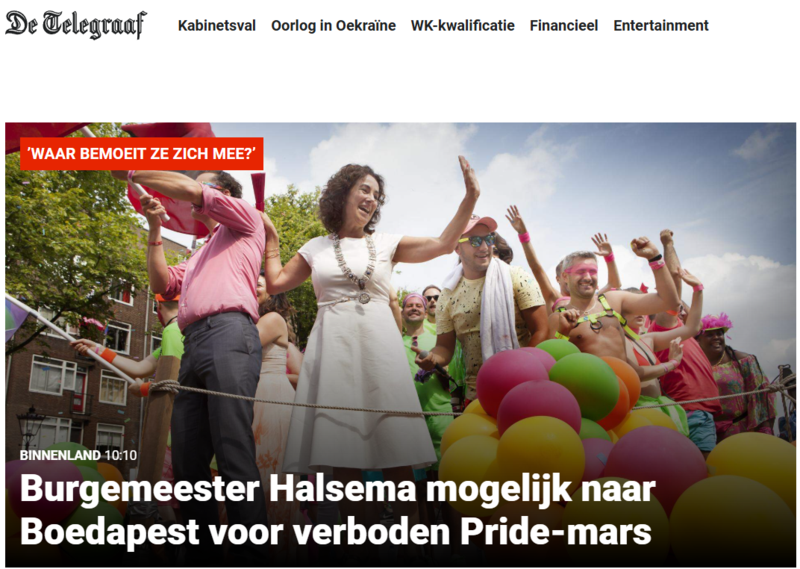Open the De Telegraaf homepage logo
The width and height of the screenshot is (800, 569).
pyautogui.click(x=76, y=24)
